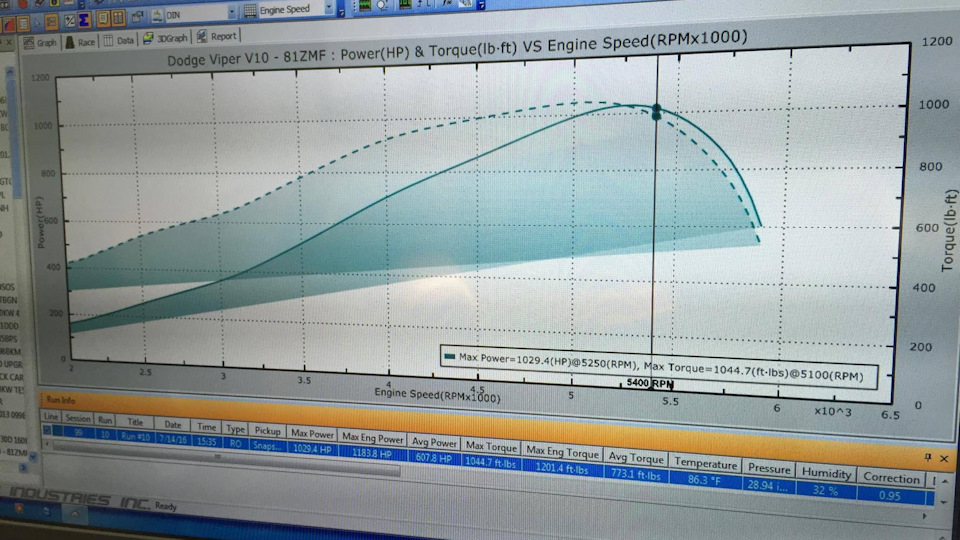Select the '1029.4 HP' max power cell
Viewport: 960px width, 540px height.
click(312, 449)
